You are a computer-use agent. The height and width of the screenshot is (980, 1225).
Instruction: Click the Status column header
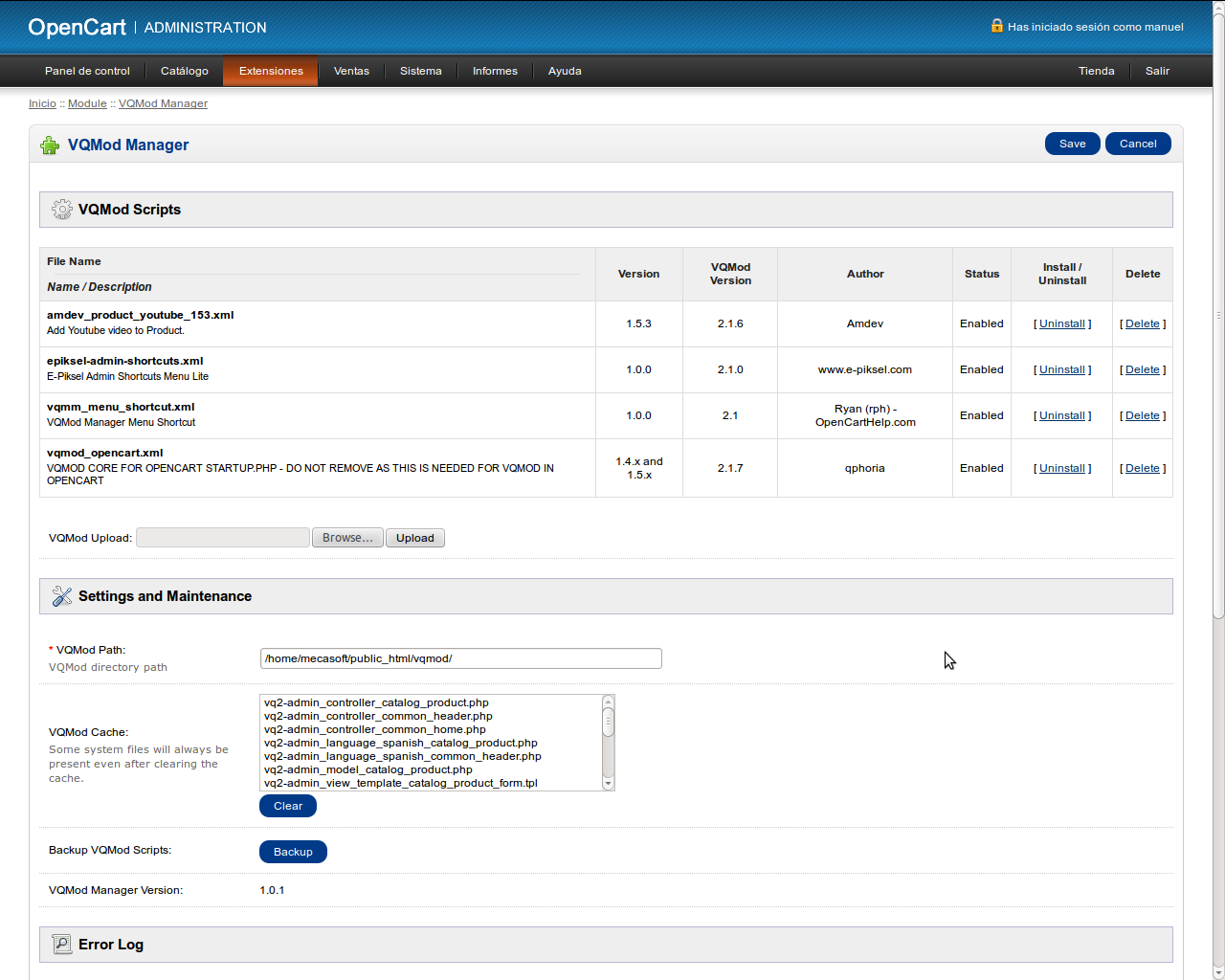982,274
